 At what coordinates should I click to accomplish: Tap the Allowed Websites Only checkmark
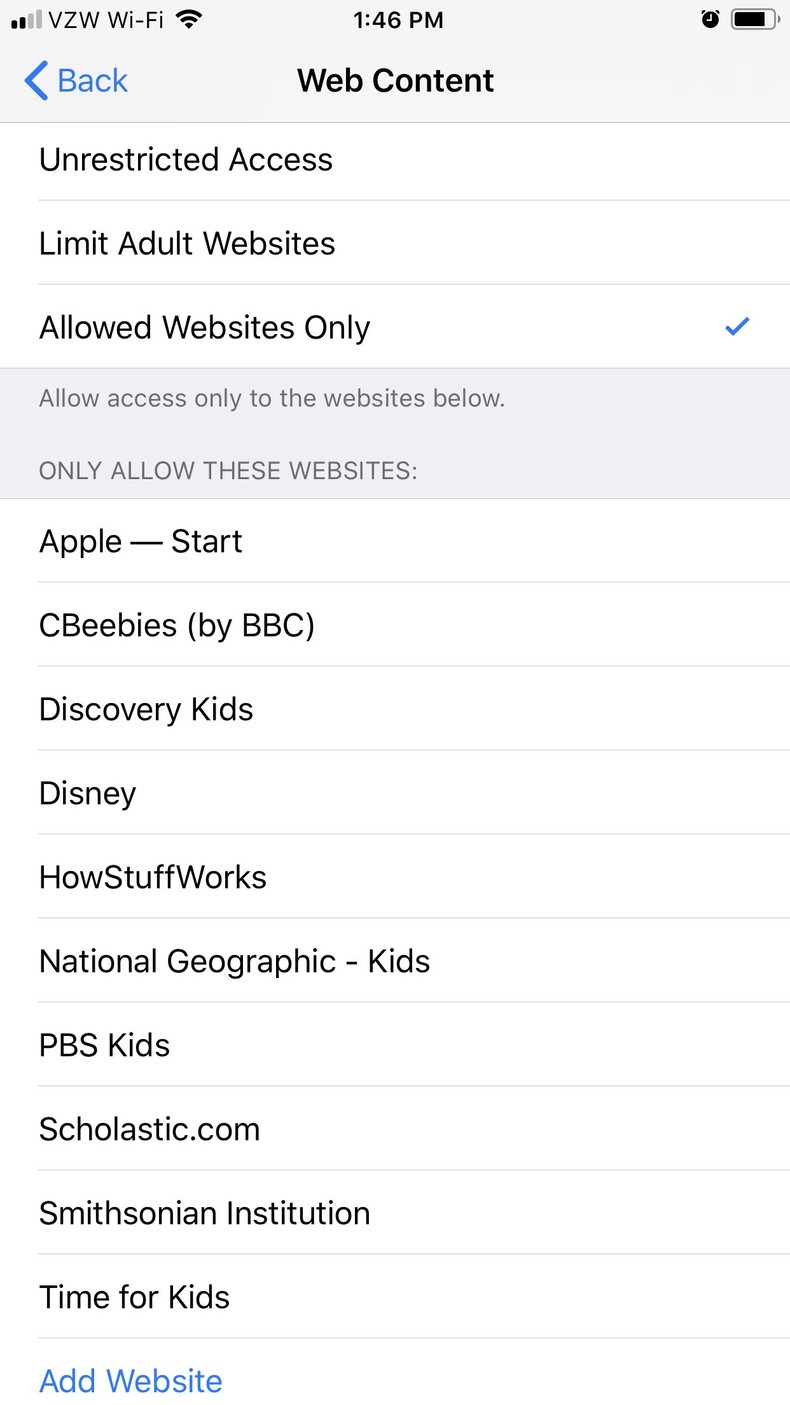pyautogui.click(x=737, y=327)
